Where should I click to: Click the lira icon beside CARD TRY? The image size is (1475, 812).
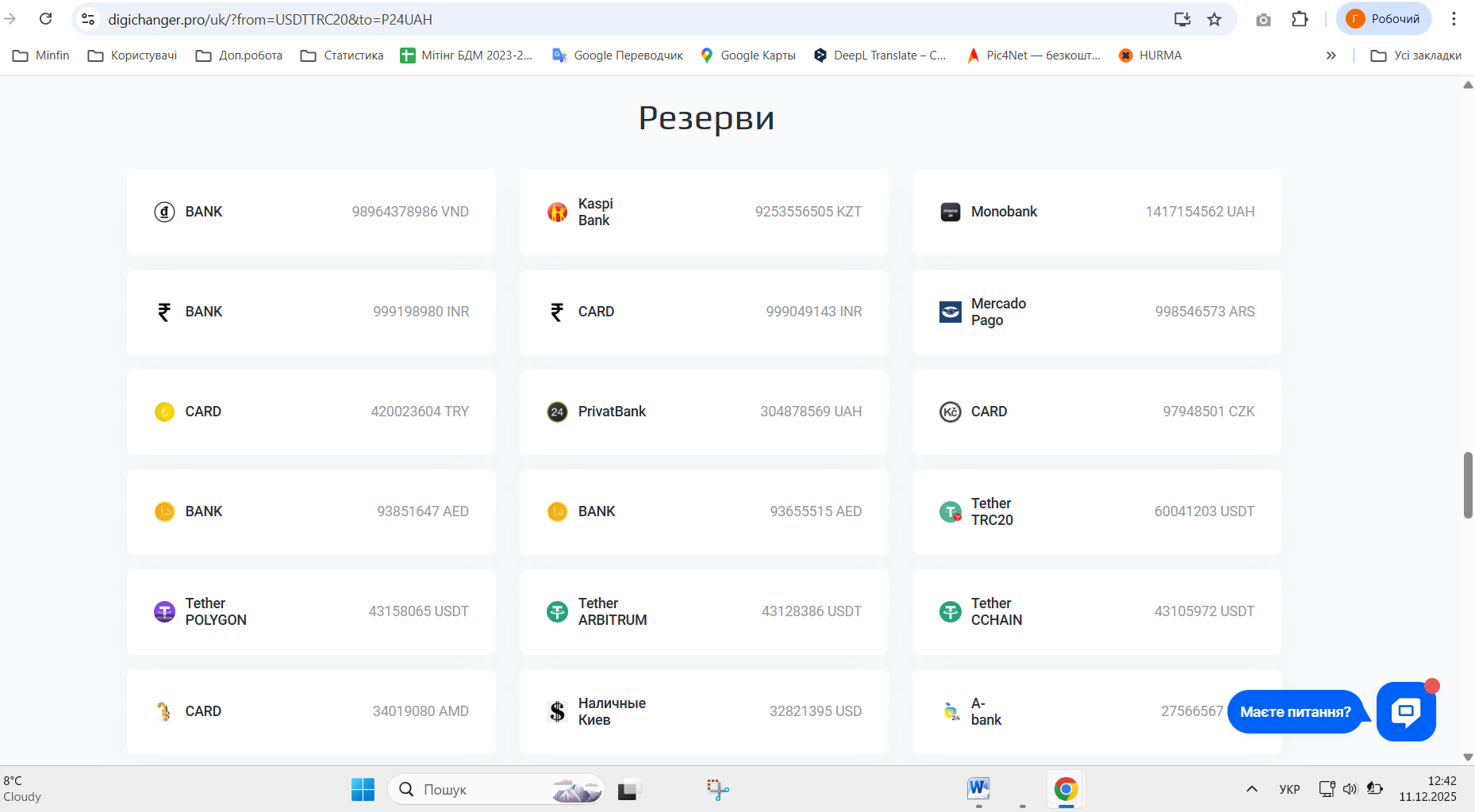164,412
